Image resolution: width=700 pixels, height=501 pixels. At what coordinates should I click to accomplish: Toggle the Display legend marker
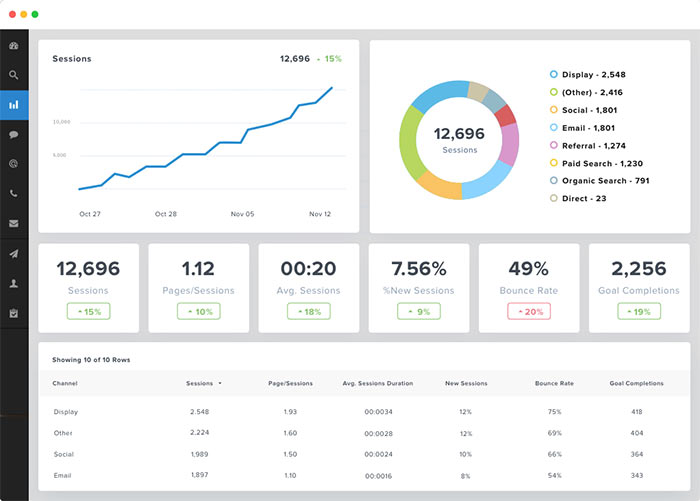[x=553, y=74]
